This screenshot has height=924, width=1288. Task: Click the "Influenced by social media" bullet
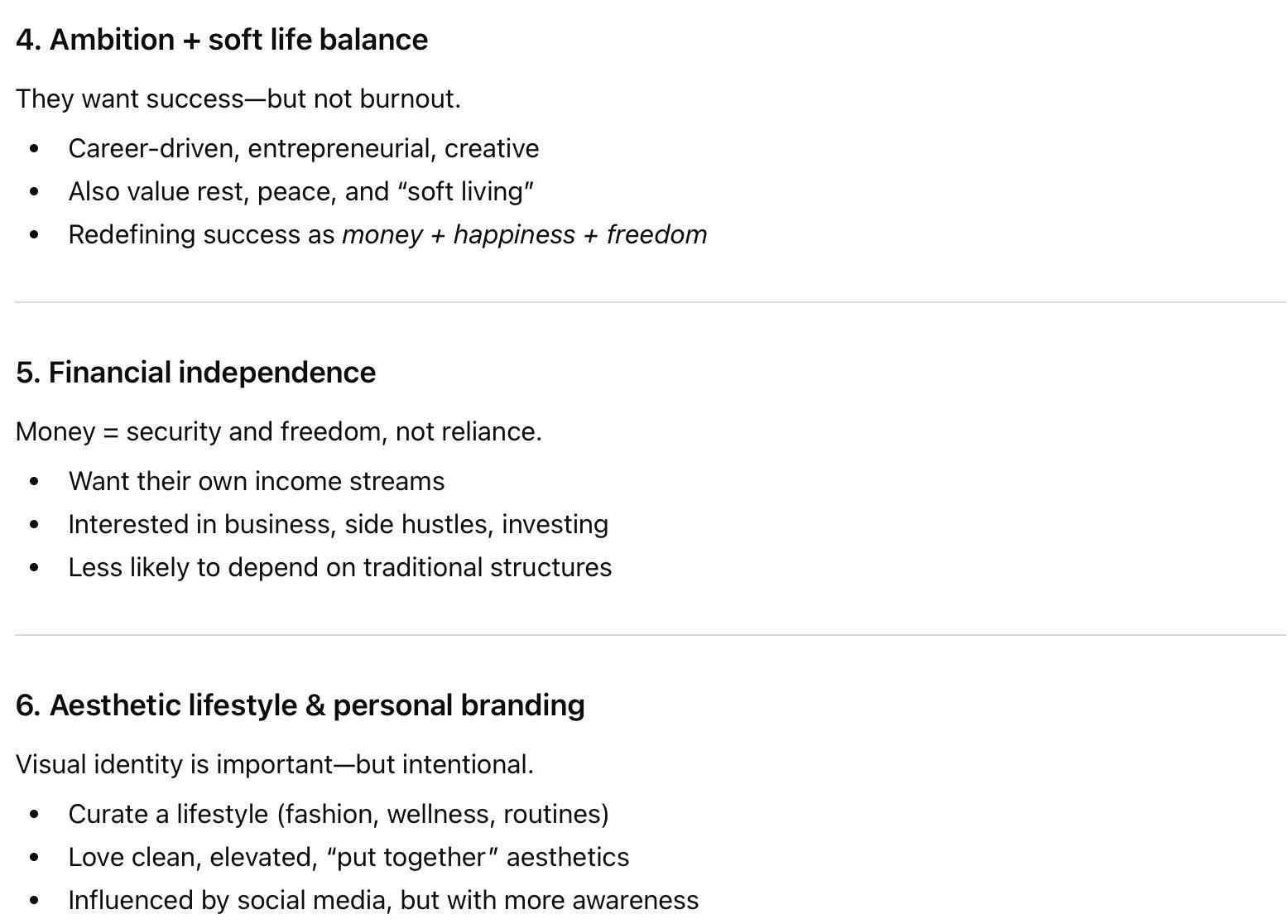382,900
